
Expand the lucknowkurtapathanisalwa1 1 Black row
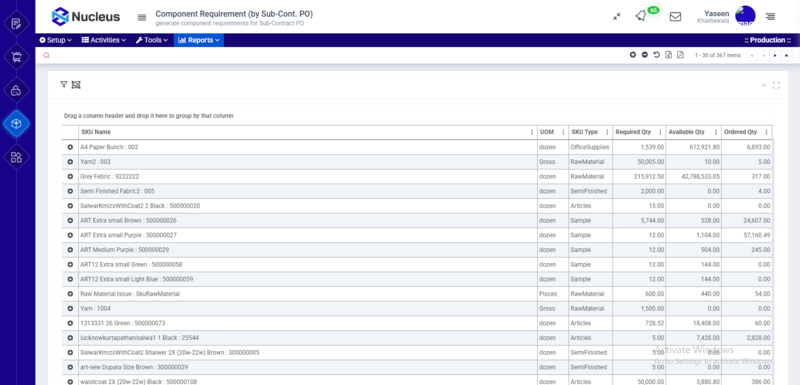[x=70, y=338]
